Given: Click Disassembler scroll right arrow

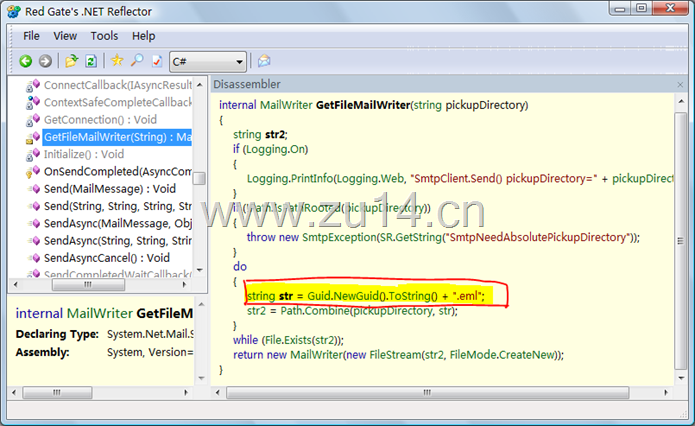Looking at the screenshot, I should point(666,392).
